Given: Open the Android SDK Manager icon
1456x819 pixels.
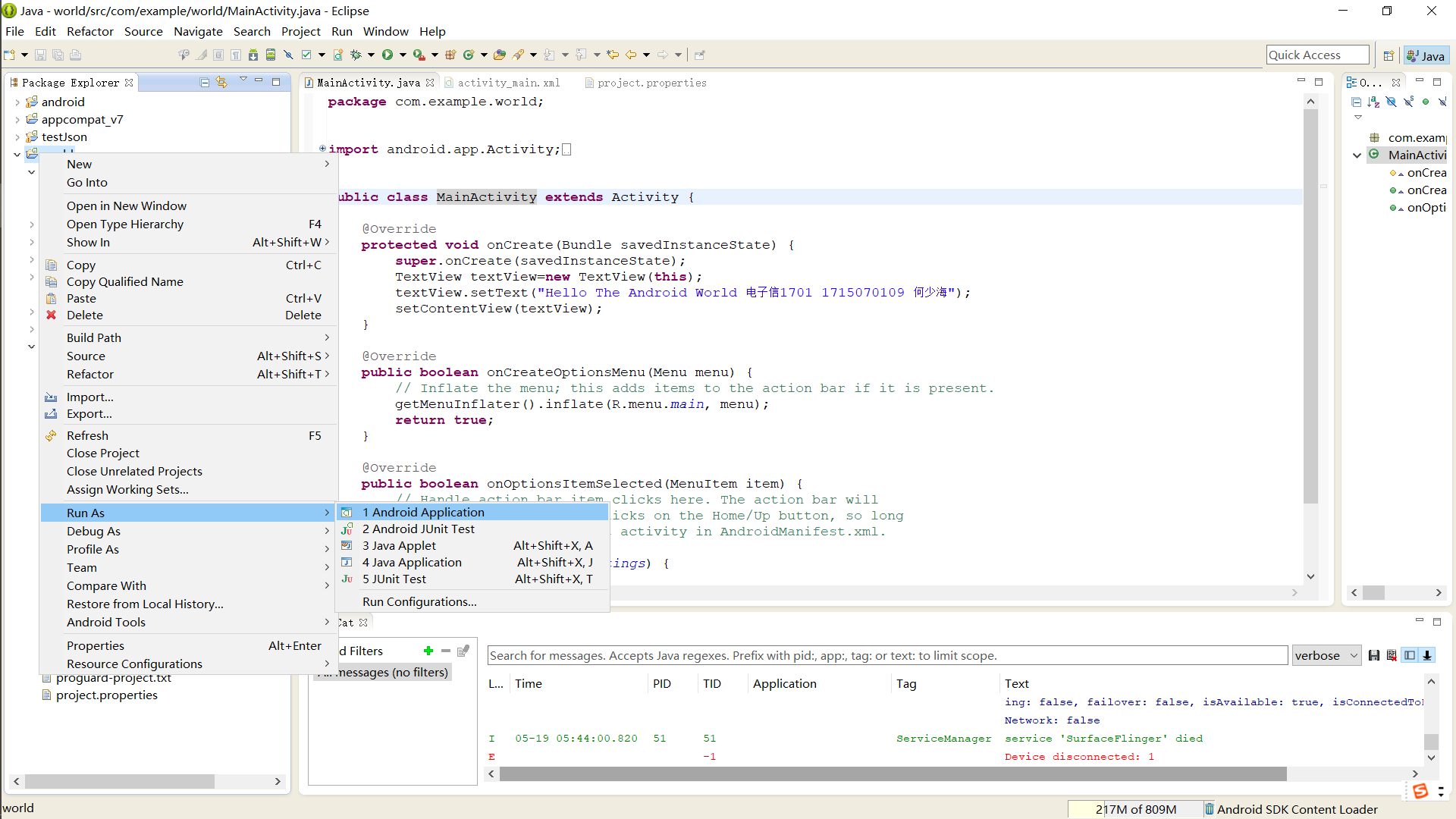Looking at the screenshot, I should click(x=253, y=55).
